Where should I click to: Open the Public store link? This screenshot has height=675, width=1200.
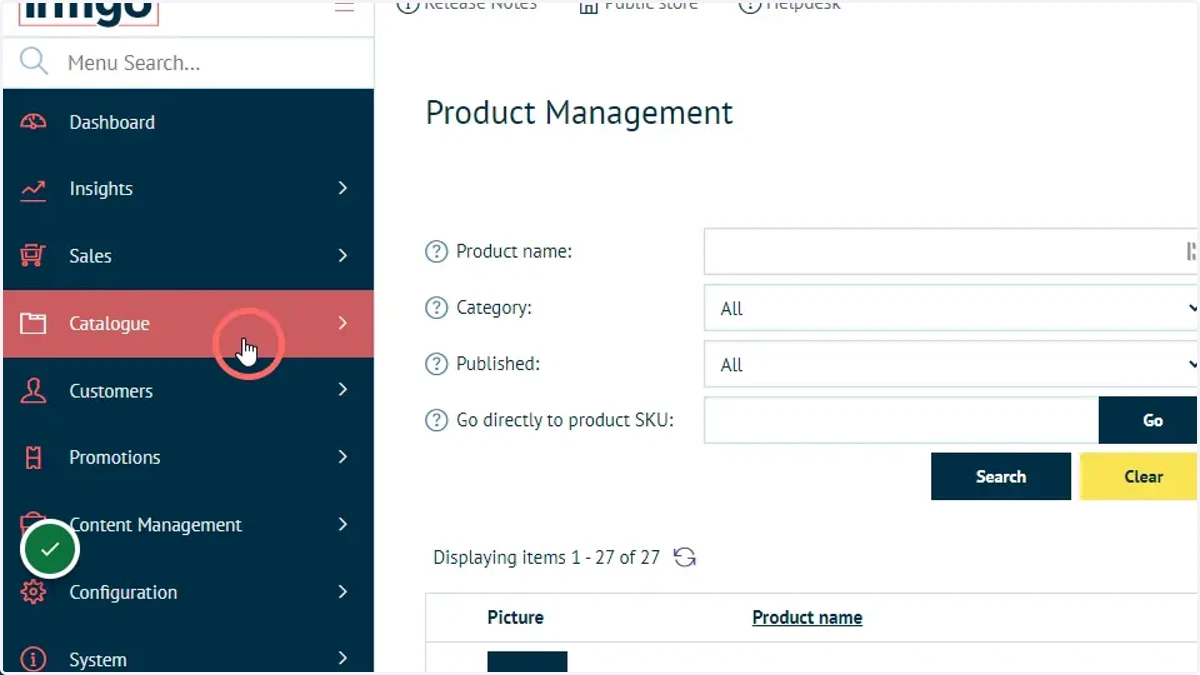639,5
